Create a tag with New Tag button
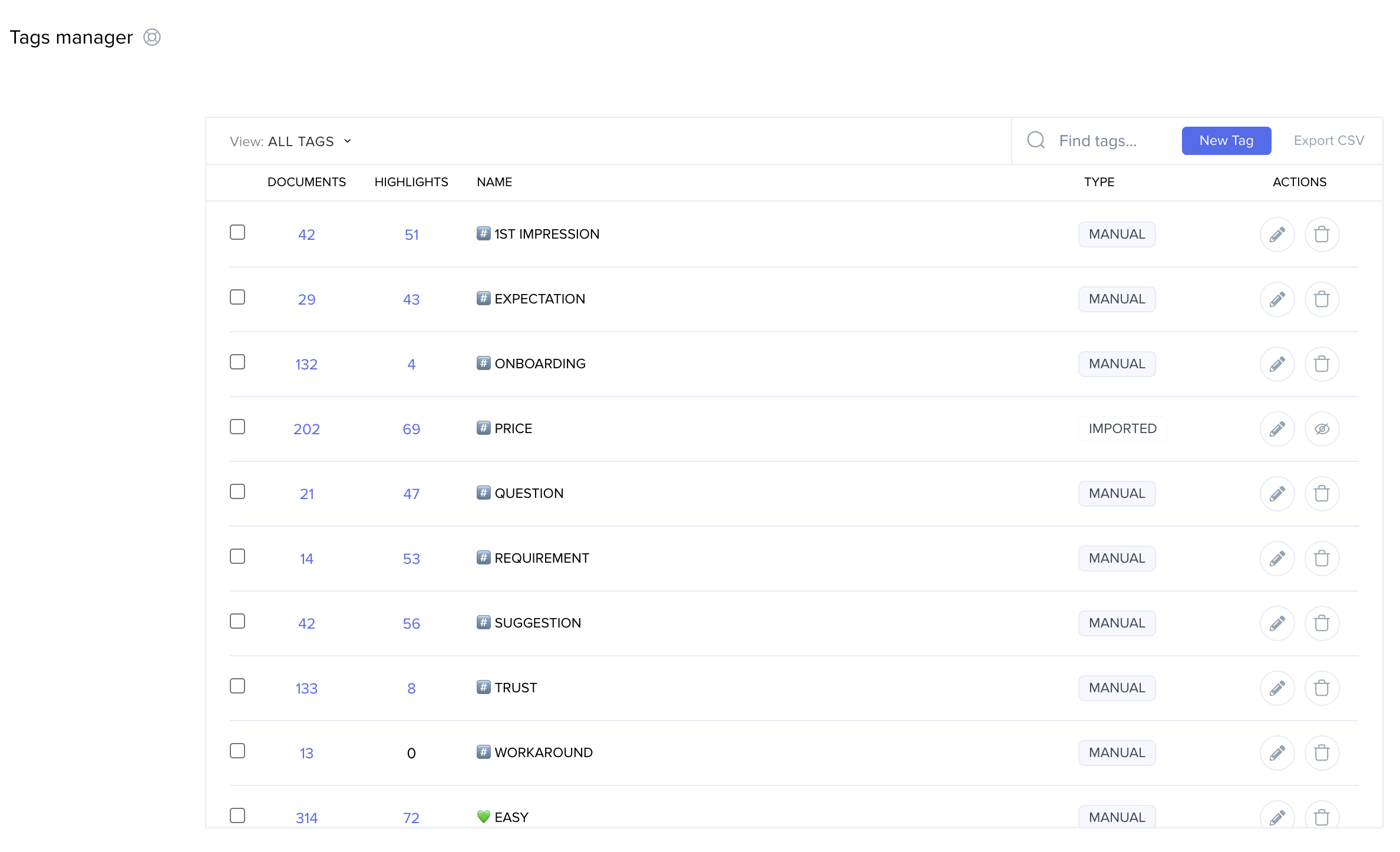 tap(1226, 141)
